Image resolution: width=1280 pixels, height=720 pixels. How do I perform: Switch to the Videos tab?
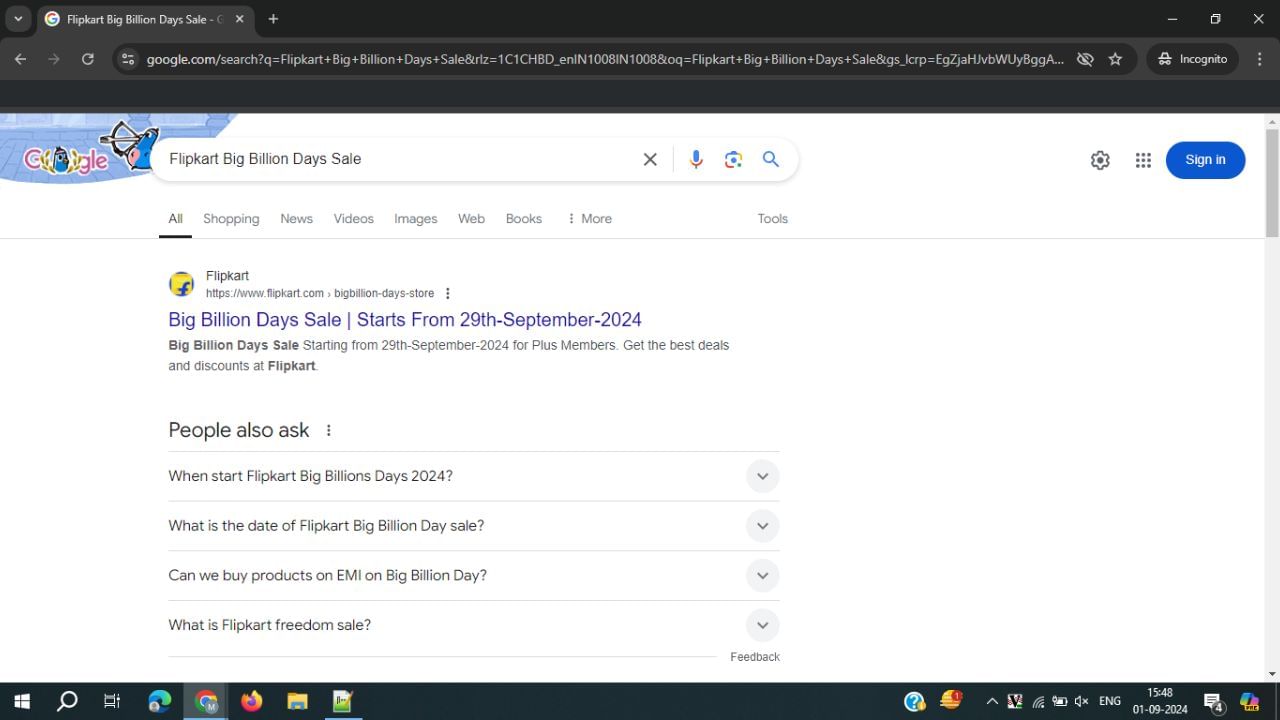point(353,218)
